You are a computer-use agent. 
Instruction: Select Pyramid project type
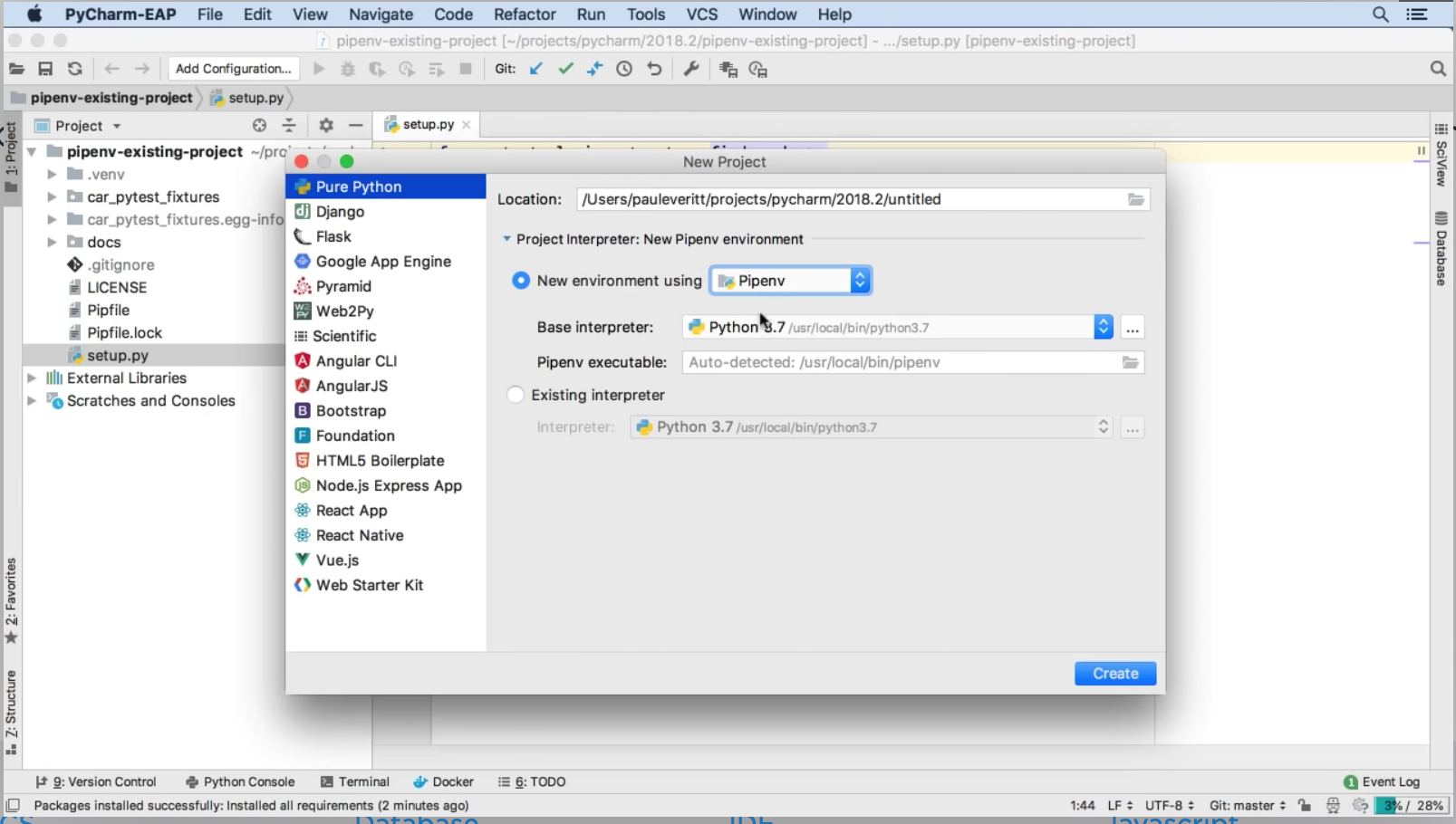tap(385, 286)
